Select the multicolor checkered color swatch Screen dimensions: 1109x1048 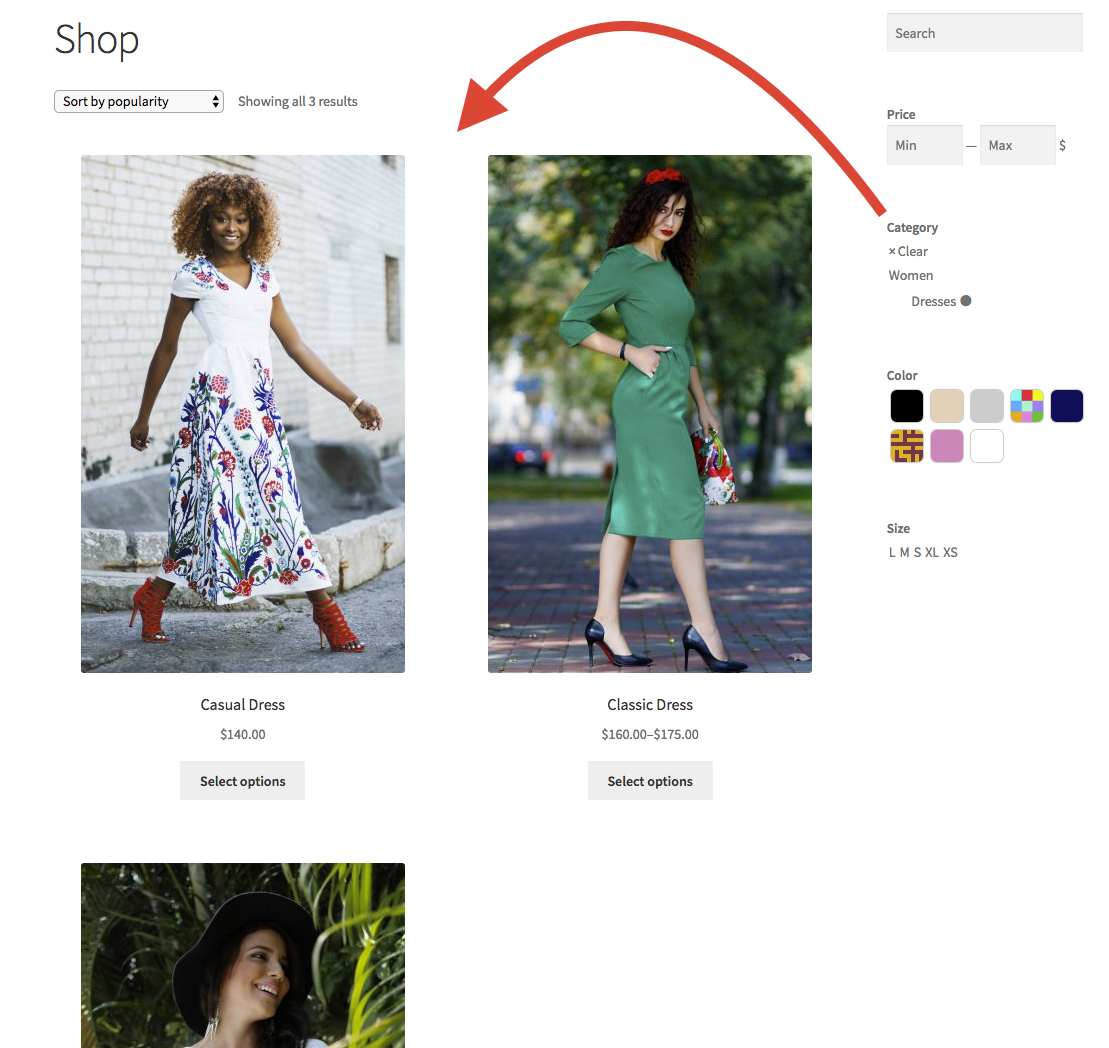(x=1027, y=406)
